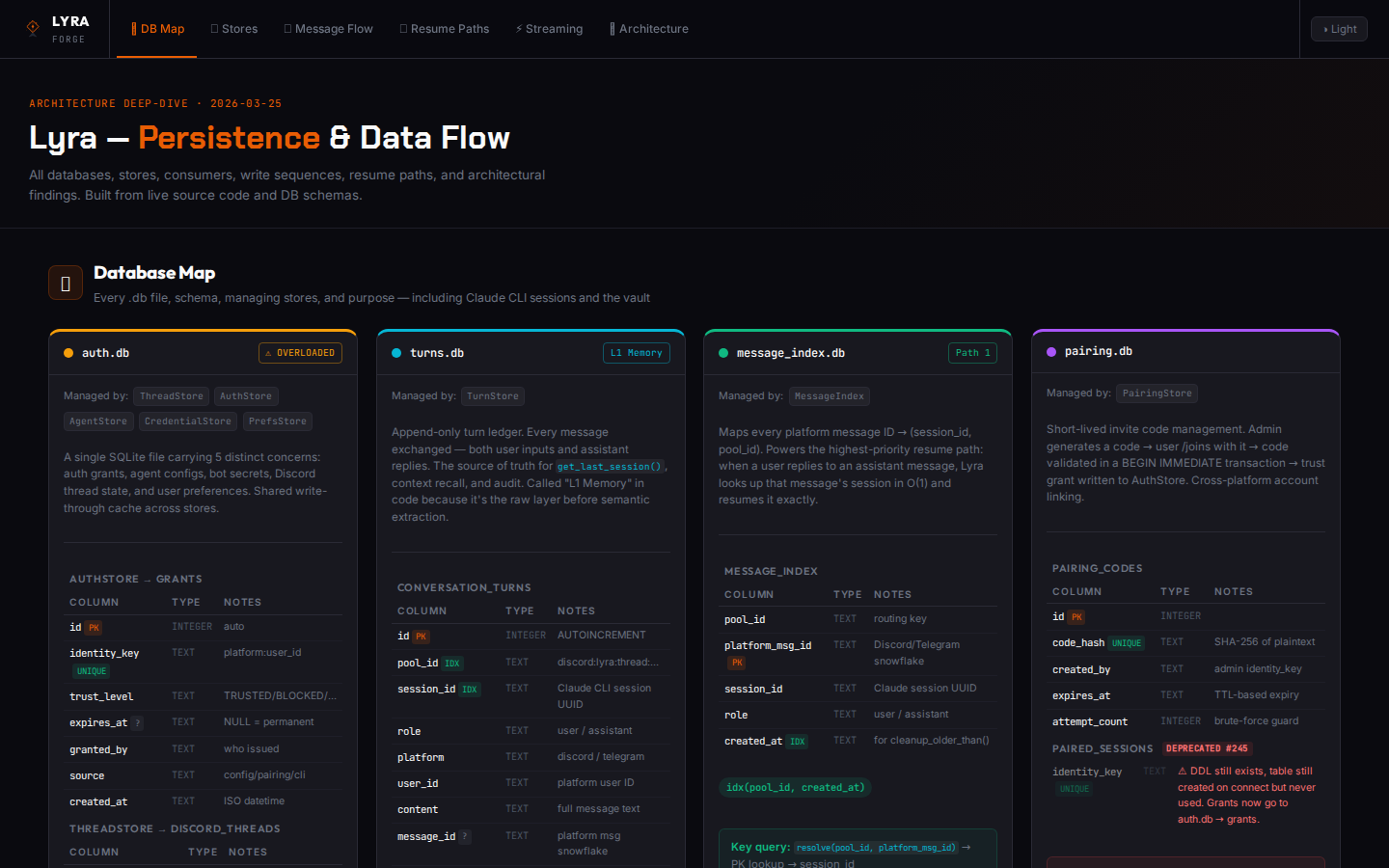Click the get_last_session() code link
Image resolution: width=1389 pixels, height=868 pixels.
[x=610, y=467]
